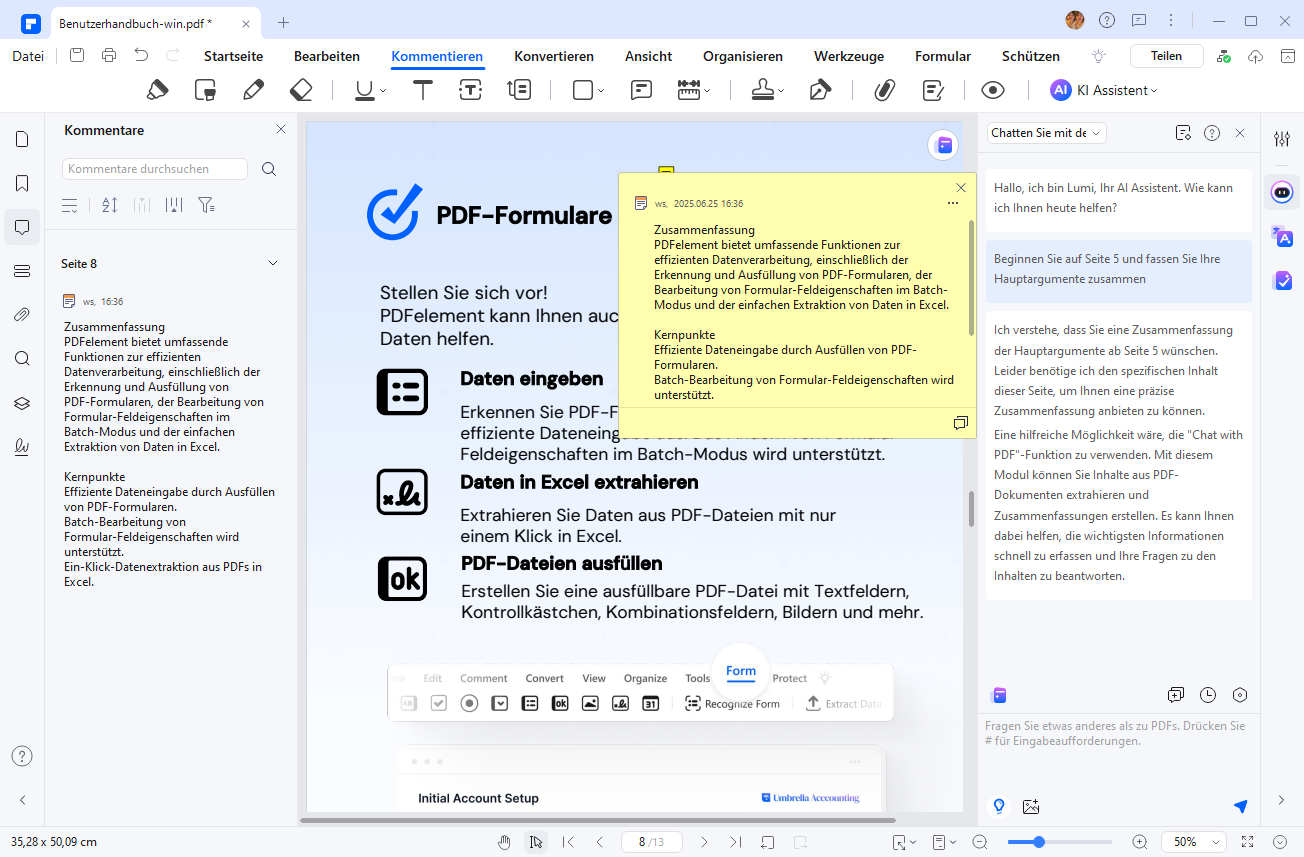Filter comments with funnel icon
Viewport: 1304px width, 857px height.
(x=206, y=205)
